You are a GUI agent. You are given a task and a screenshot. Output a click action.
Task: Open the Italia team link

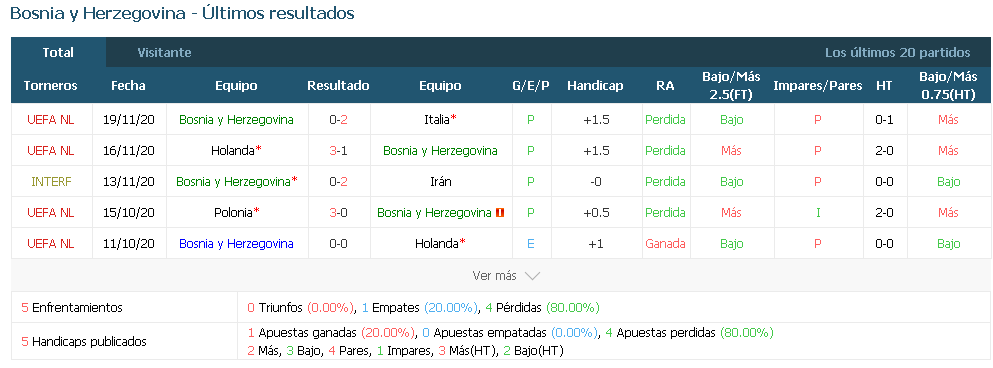[437, 119]
